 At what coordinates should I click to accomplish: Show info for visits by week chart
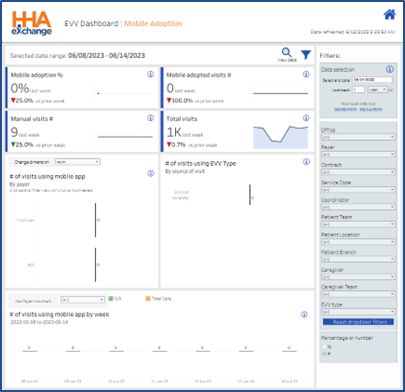point(304,314)
